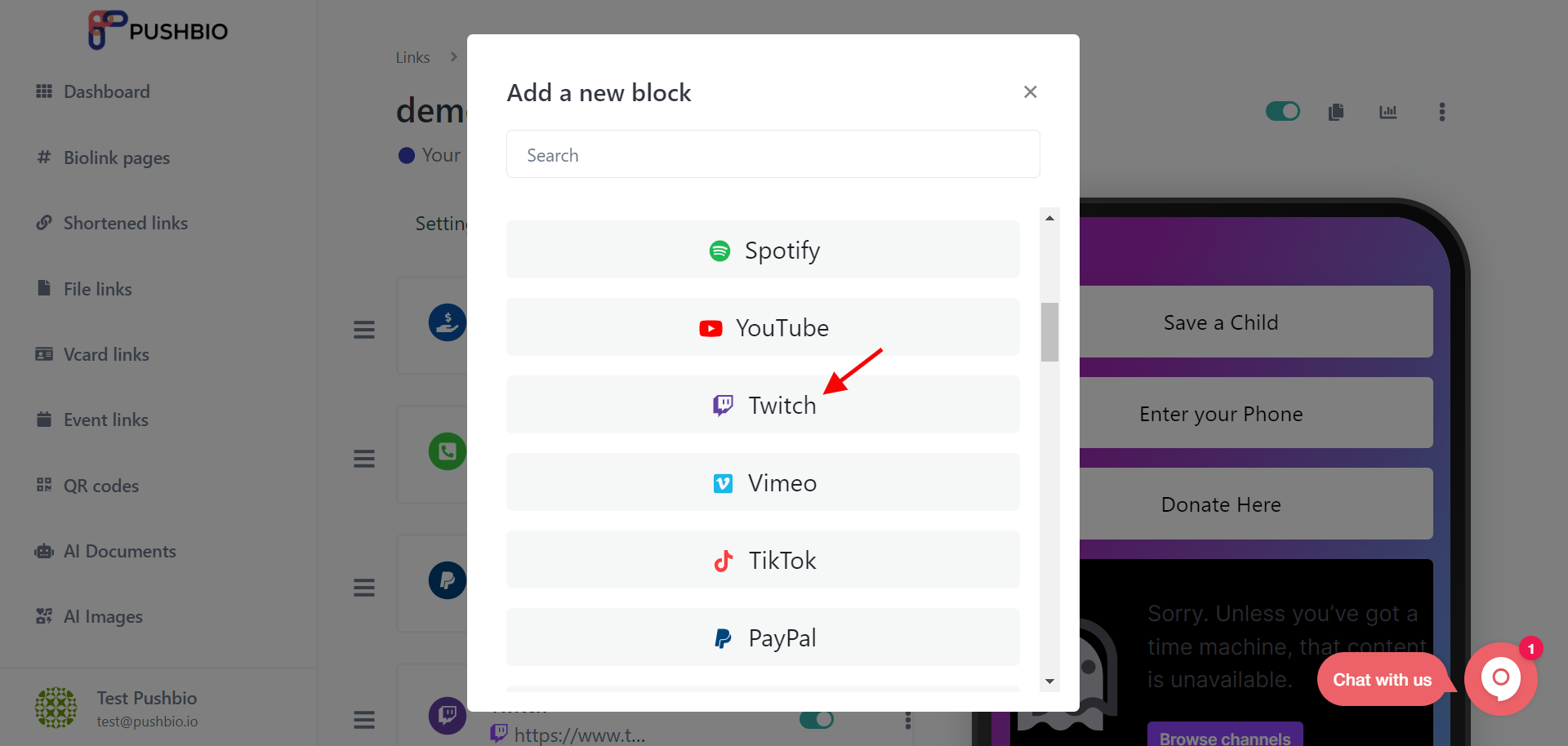This screenshot has width=1568, height=746.
Task: Open the page options three-dot menu
Action: 1442,112
